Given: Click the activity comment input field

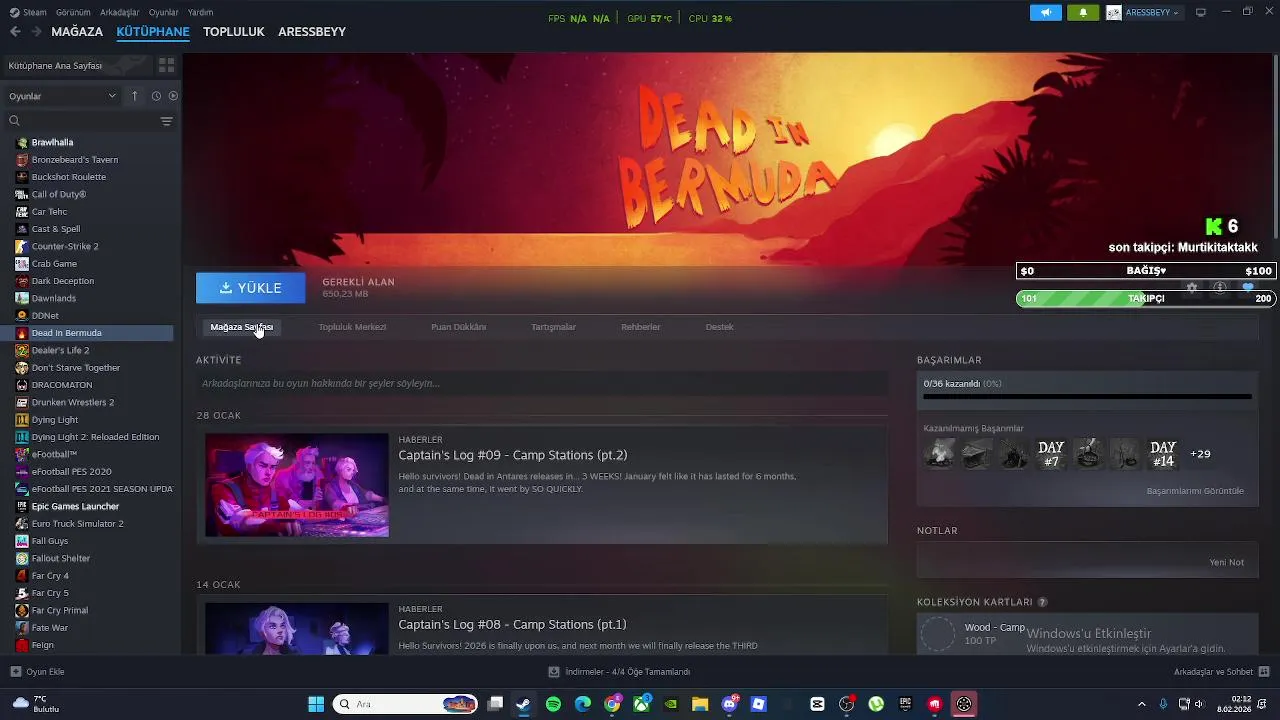Looking at the screenshot, I should [x=542, y=383].
